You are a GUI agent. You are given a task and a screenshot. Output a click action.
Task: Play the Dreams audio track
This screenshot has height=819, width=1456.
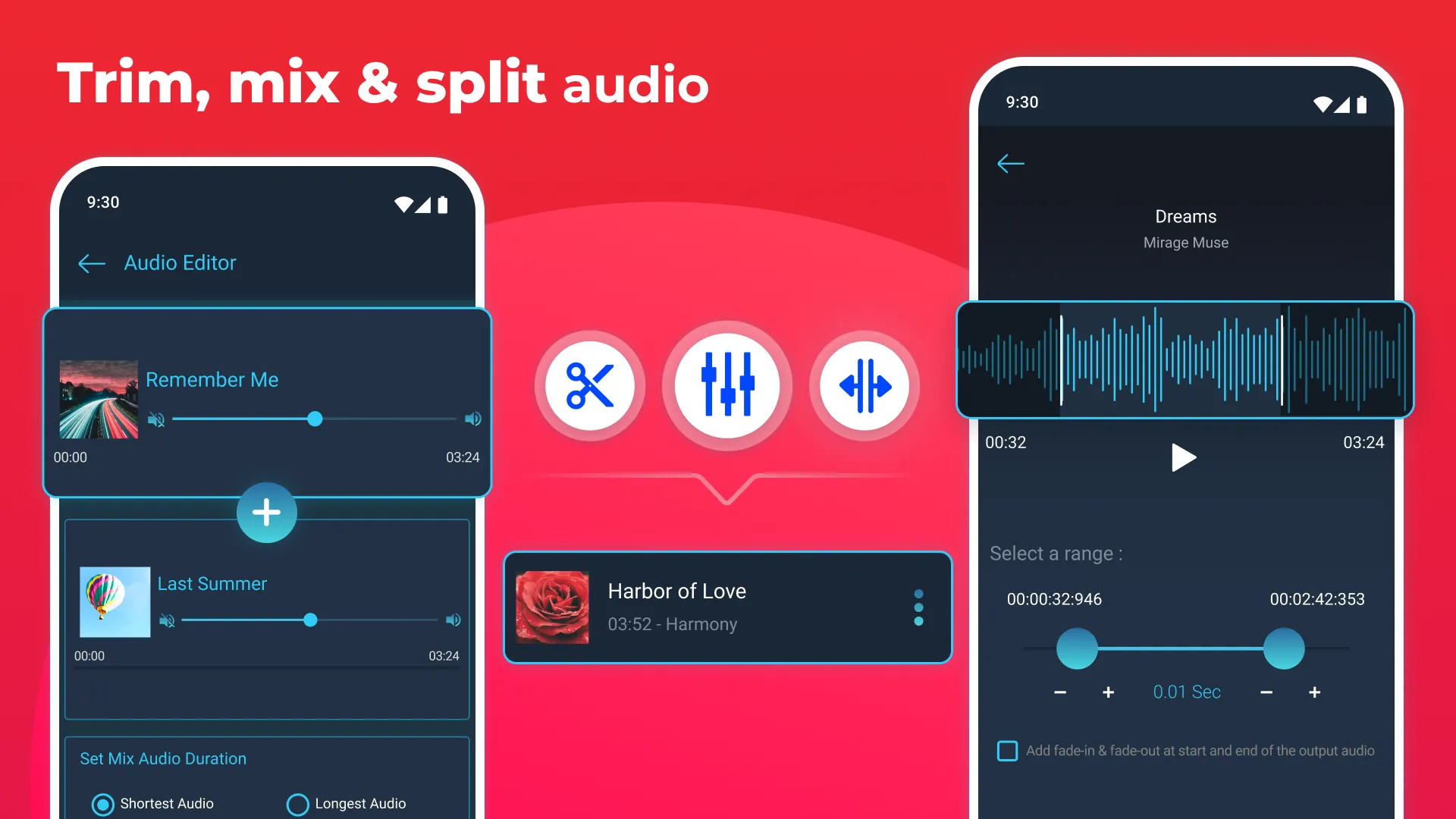[x=1184, y=459]
